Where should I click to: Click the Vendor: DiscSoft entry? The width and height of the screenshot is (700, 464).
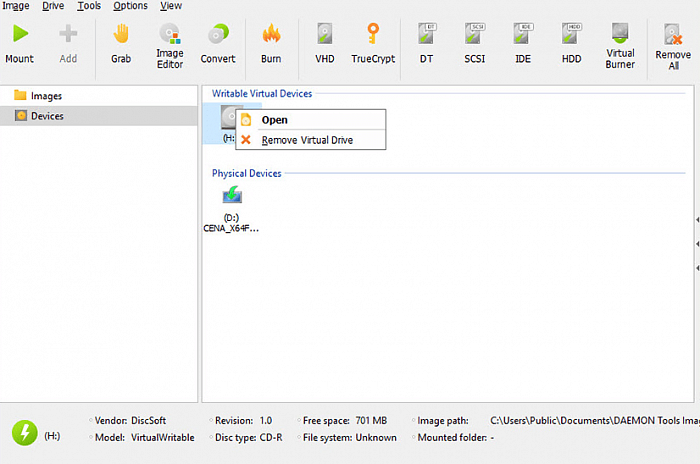[x=130, y=421]
